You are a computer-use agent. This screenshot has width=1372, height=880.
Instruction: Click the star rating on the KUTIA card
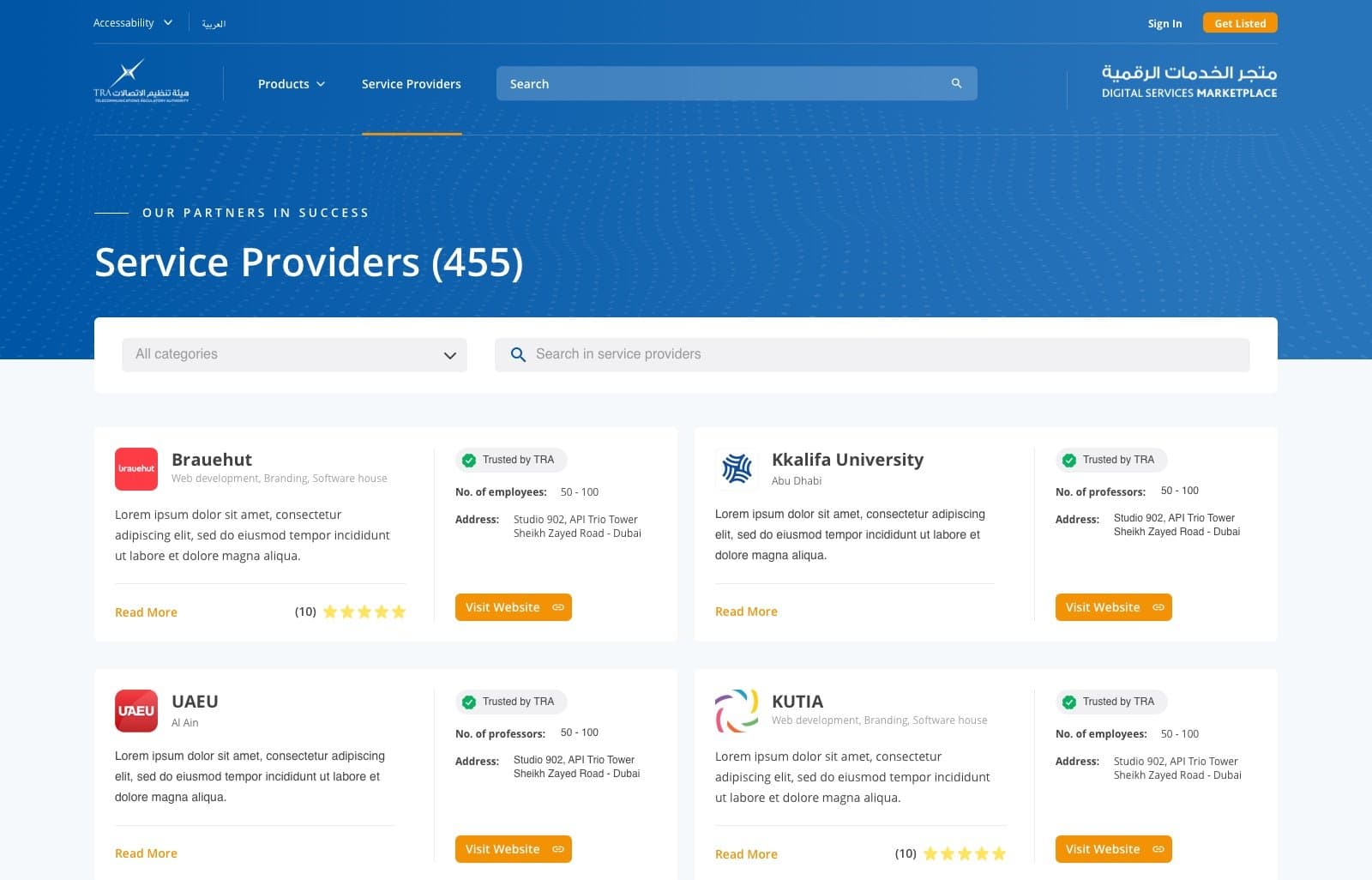(x=965, y=853)
